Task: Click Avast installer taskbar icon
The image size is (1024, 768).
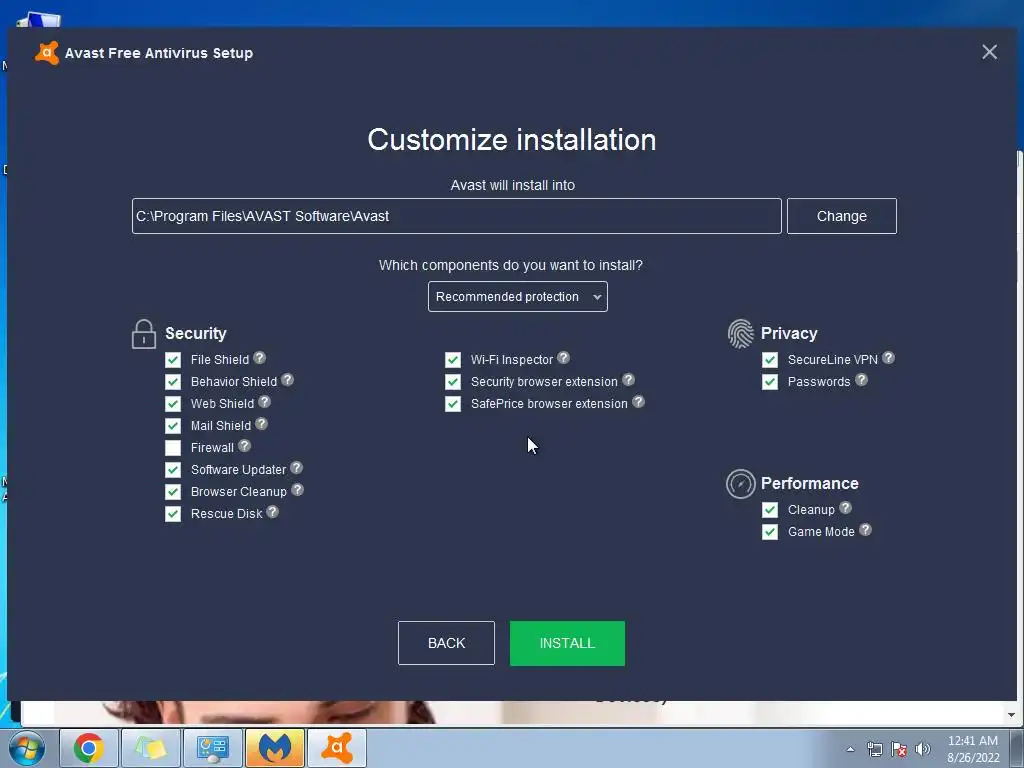Action: coord(337,748)
